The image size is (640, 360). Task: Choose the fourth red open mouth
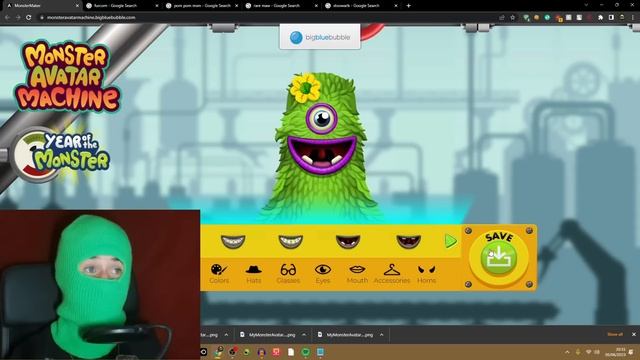click(409, 241)
